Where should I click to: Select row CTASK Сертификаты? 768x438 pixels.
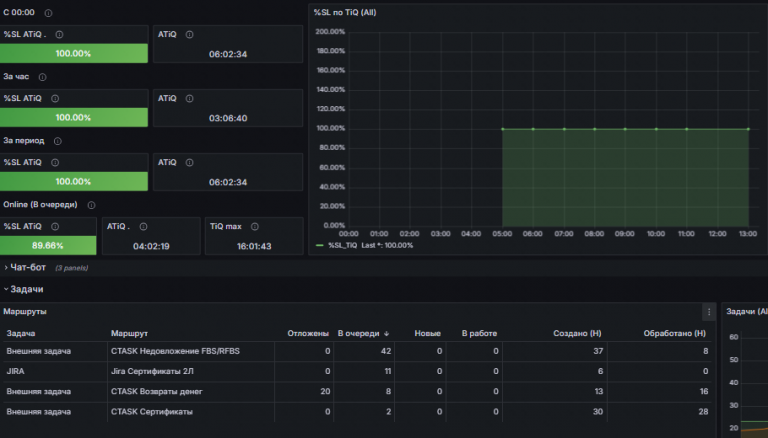coord(358,412)
